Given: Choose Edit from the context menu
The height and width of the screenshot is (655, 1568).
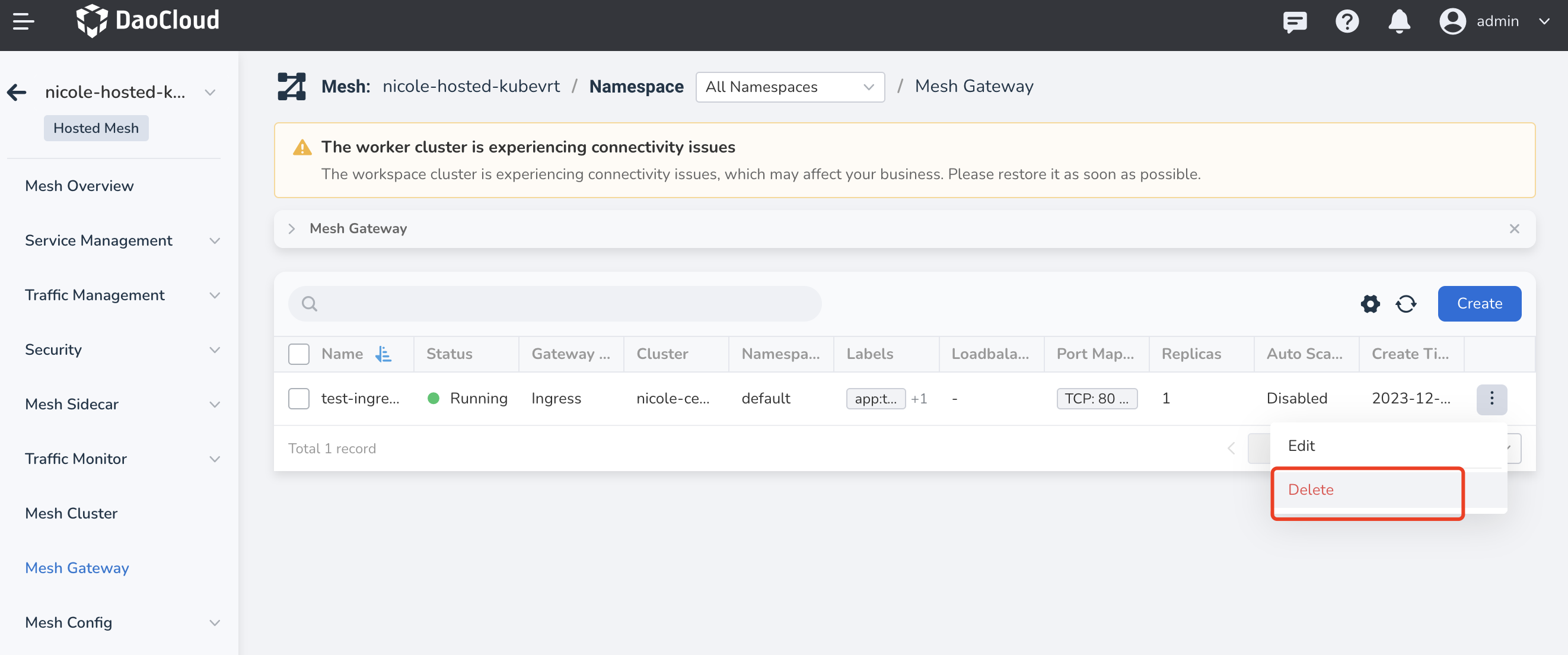Looking at the screenshot, I should click(x=1301, y=446).
